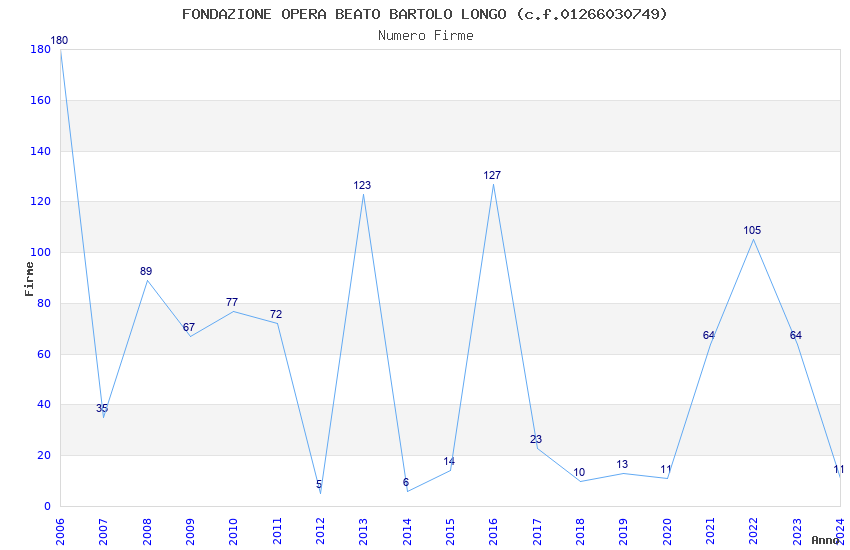This screenshot has width=850, height=550.
Task: Select the x-axis year label 2014
Action: (407, 531)
